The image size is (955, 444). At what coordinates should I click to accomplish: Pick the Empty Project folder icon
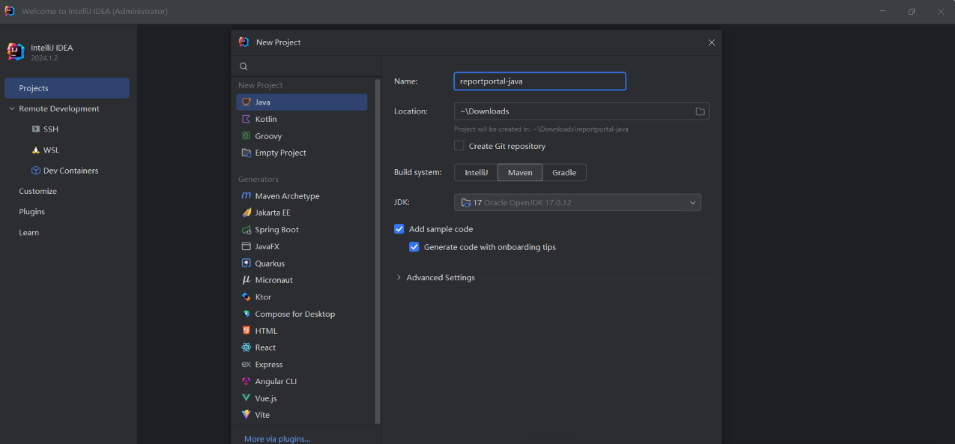[x=246, y=153]
